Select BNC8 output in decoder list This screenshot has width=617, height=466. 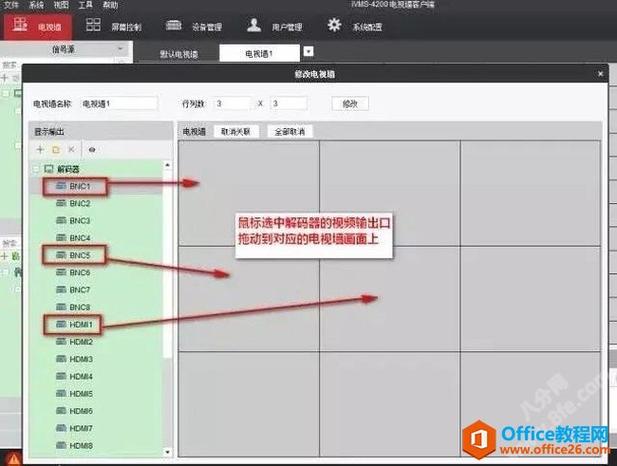(80, 307)
